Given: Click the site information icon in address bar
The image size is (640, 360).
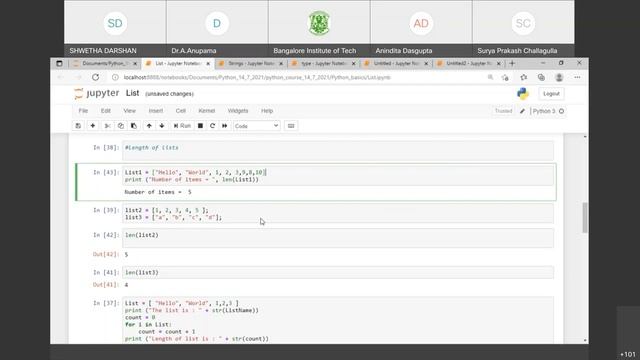Looking at the screenshot, I should coord(116,77).
